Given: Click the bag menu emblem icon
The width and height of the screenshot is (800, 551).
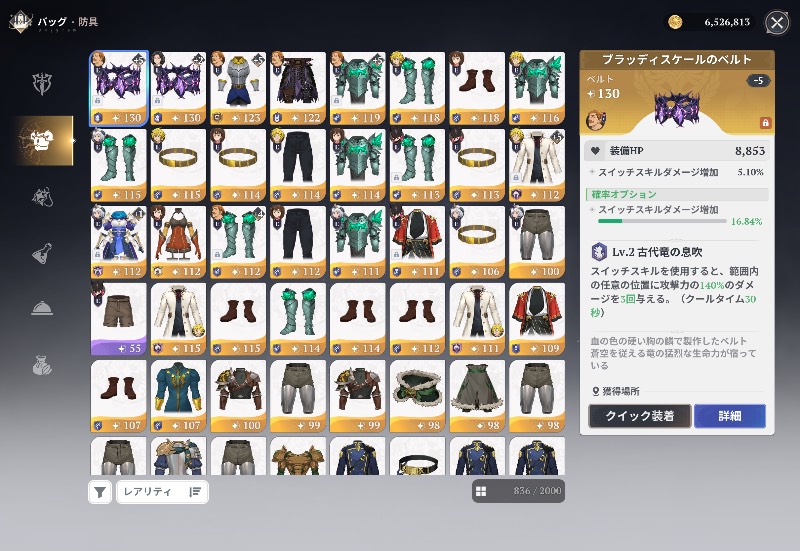Looking at the screenshot, I should point(21,22).
